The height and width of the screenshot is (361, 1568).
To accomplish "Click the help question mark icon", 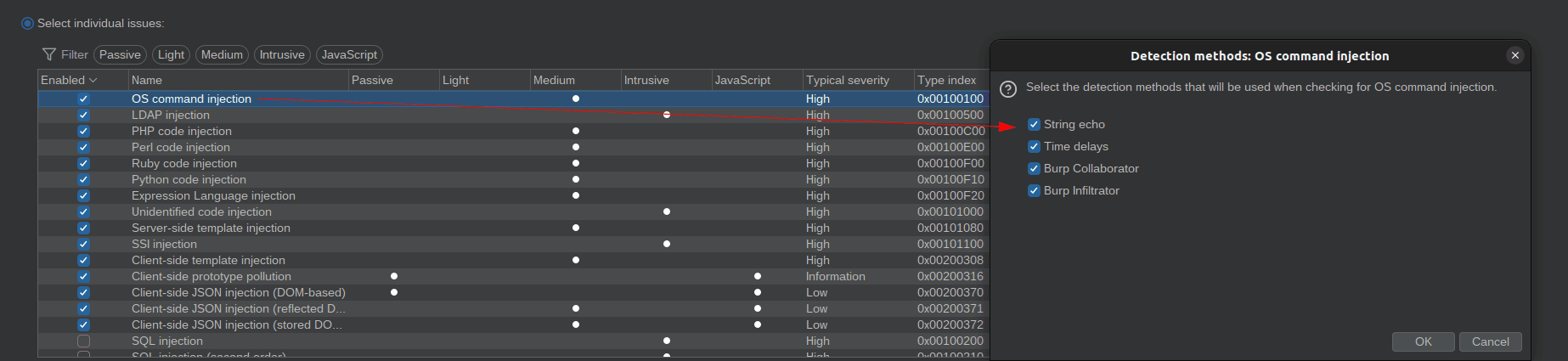I will point(1008,88).
